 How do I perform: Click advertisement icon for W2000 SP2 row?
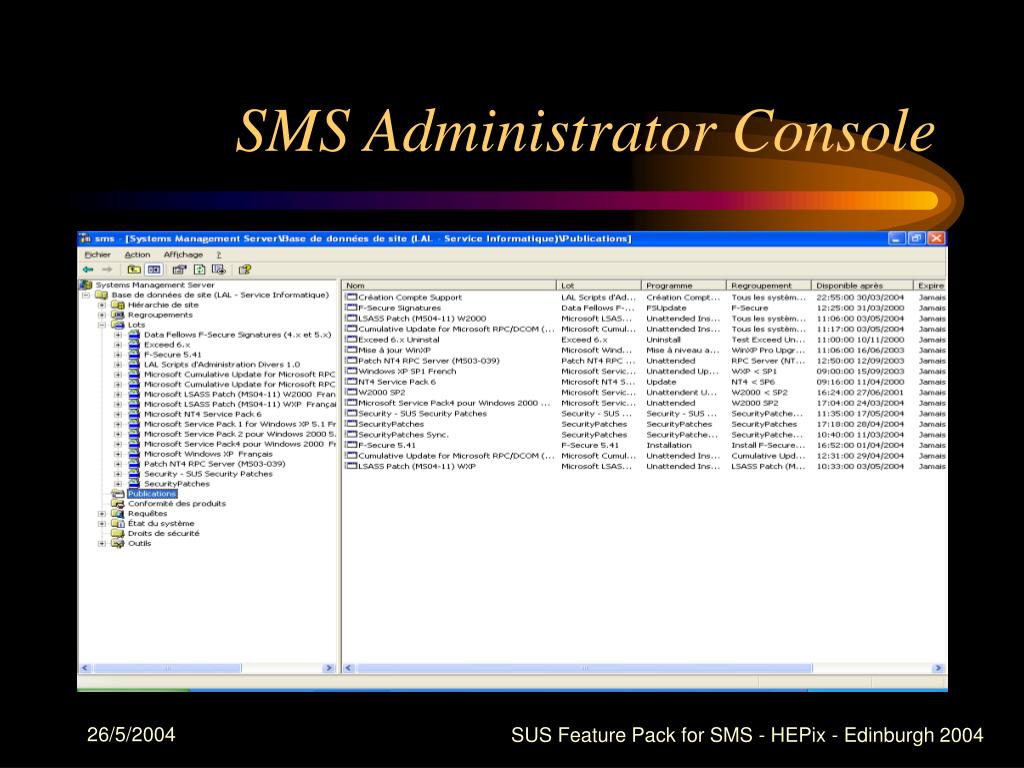click(351, 392)
